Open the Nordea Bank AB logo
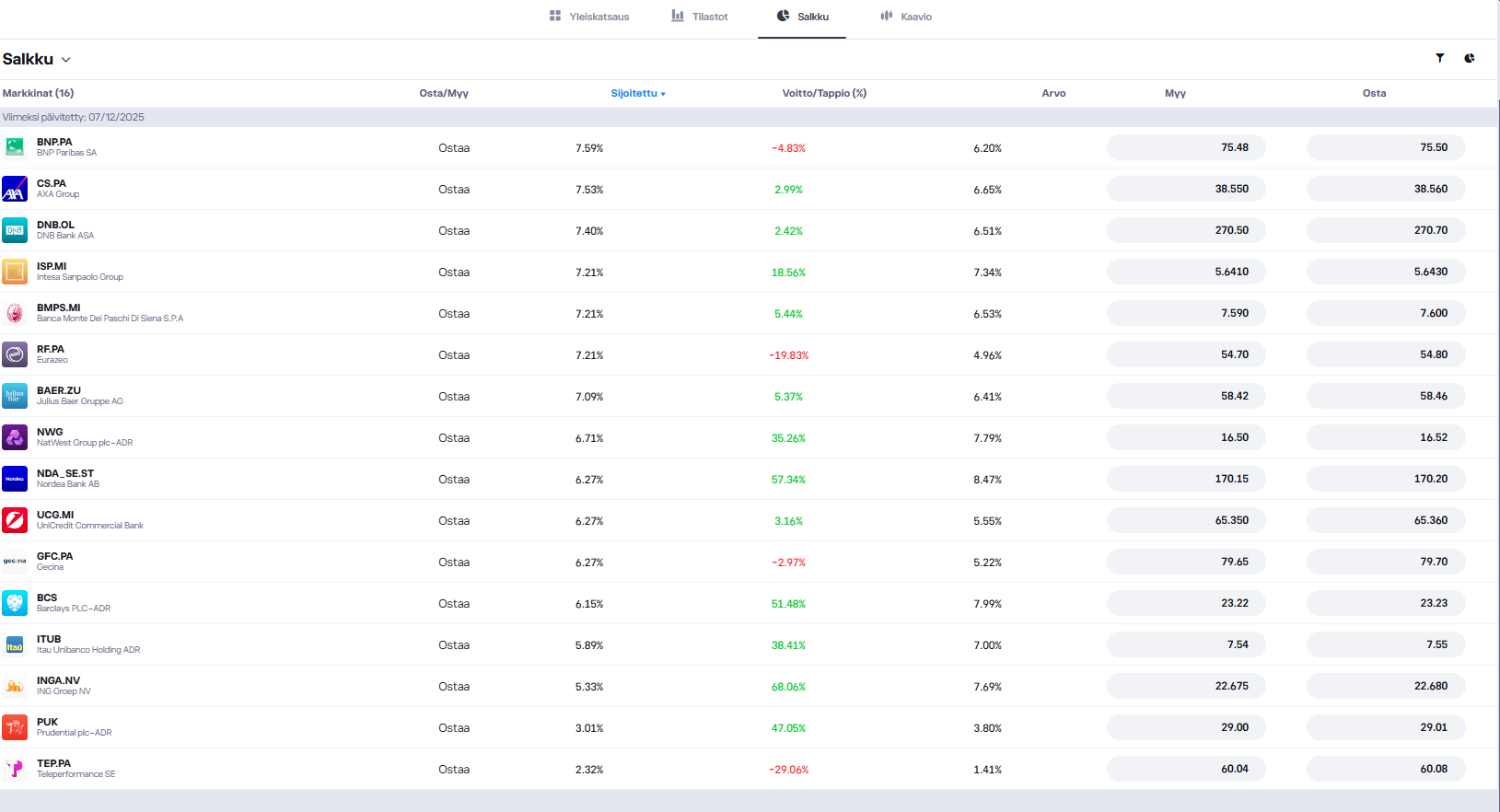Image resolution: width=1500 pixels, height=812 pixels. [x=15, y=479]
